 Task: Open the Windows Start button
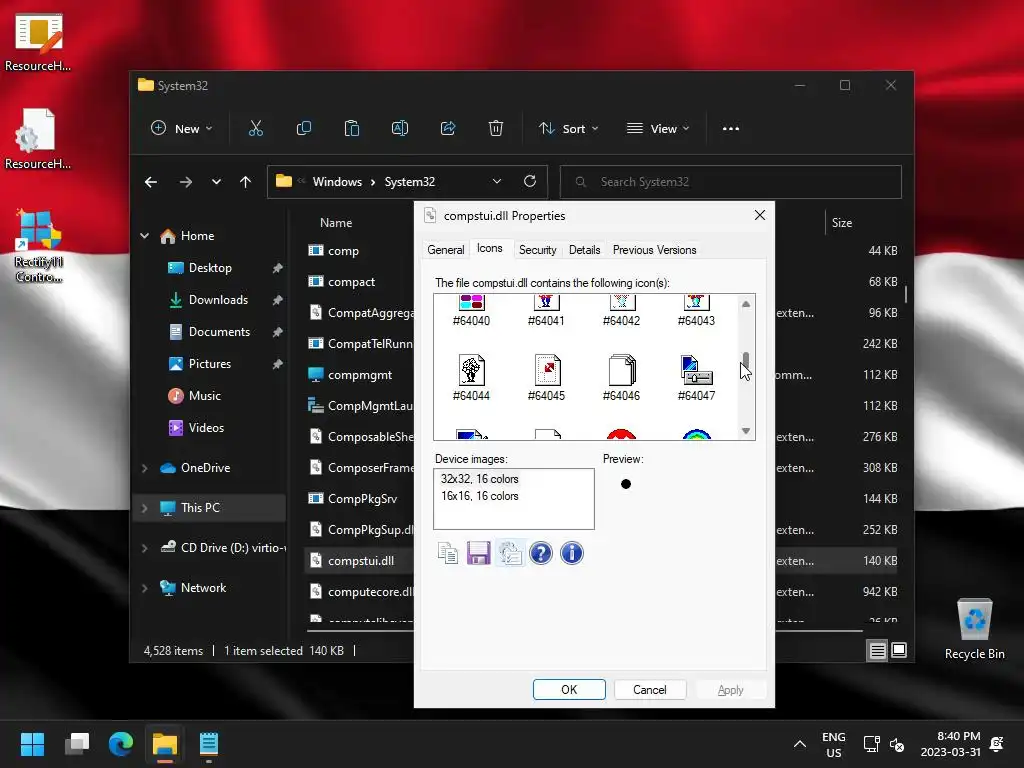coord(32,744)
